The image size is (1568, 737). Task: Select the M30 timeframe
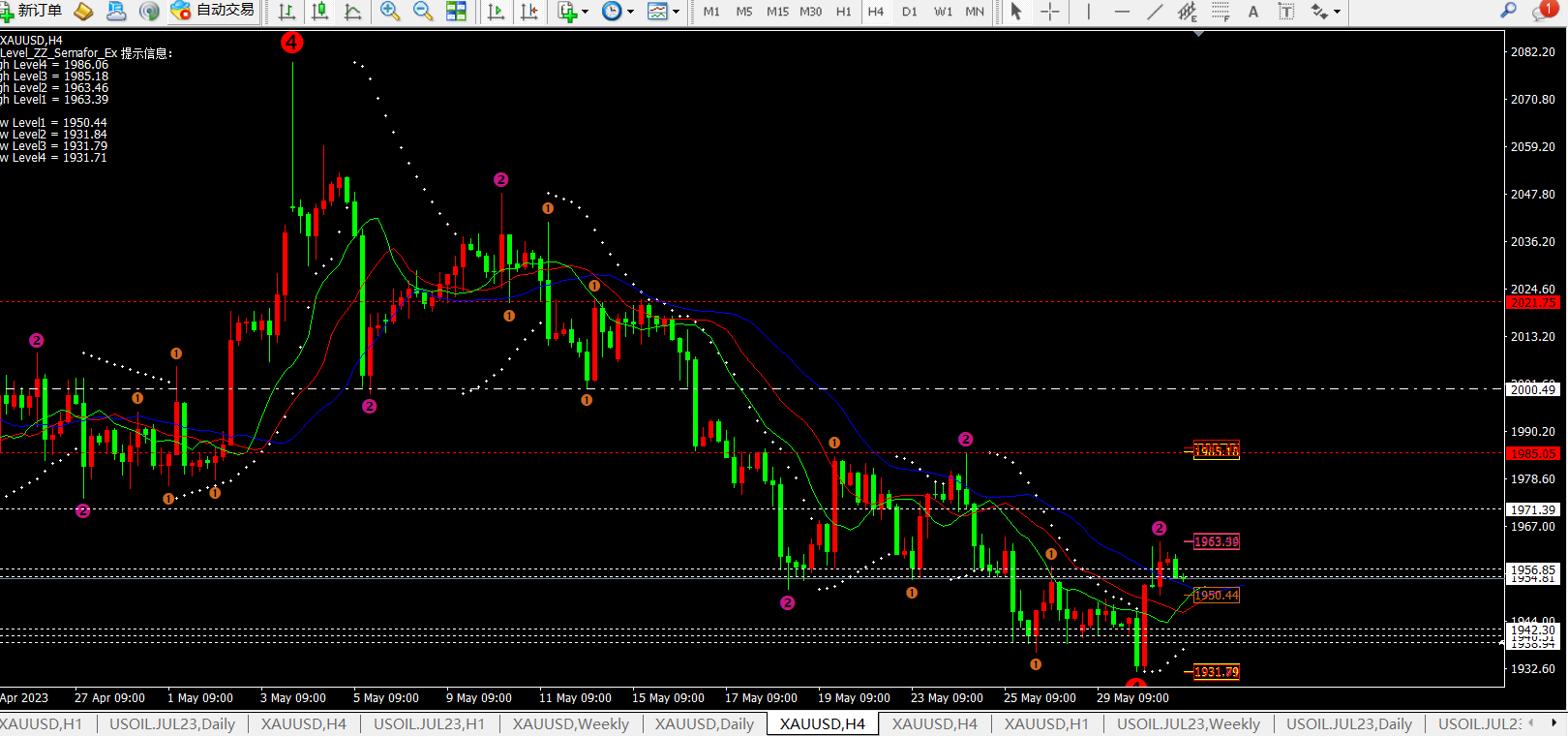pos(811,12)
